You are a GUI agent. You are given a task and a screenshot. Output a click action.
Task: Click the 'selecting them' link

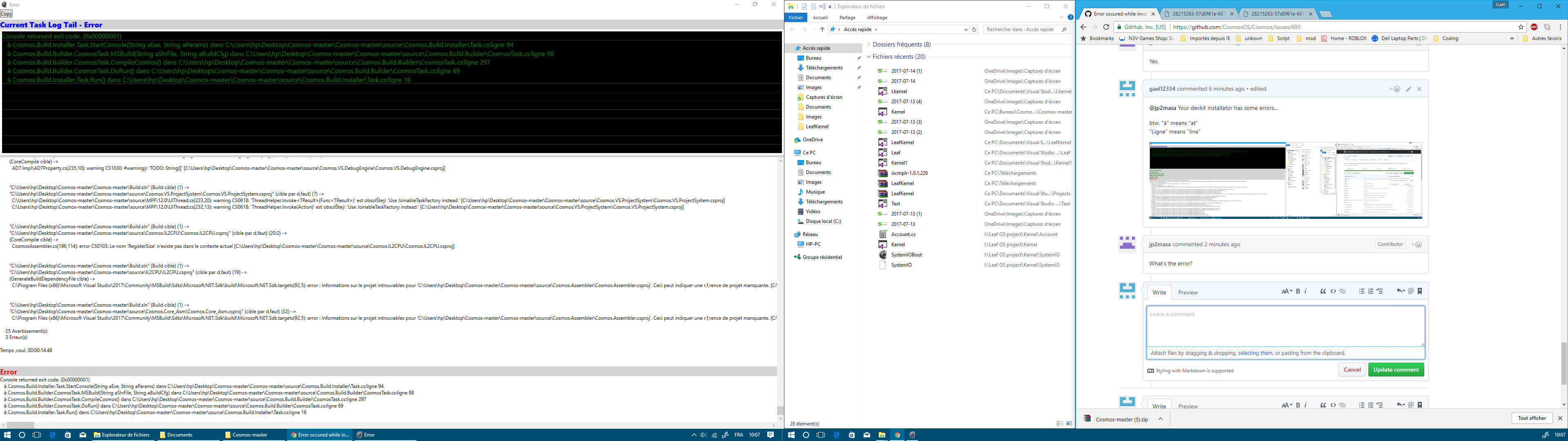tap(1254, 353)
